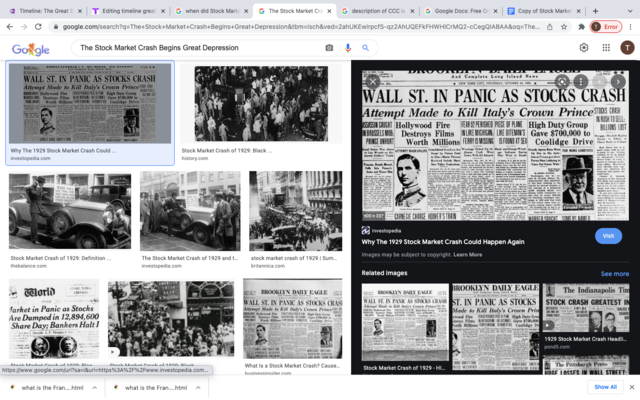Screen dimensions: 640x400
Task: Close the Editing timeline tab
Action: [x=163, y=11]
